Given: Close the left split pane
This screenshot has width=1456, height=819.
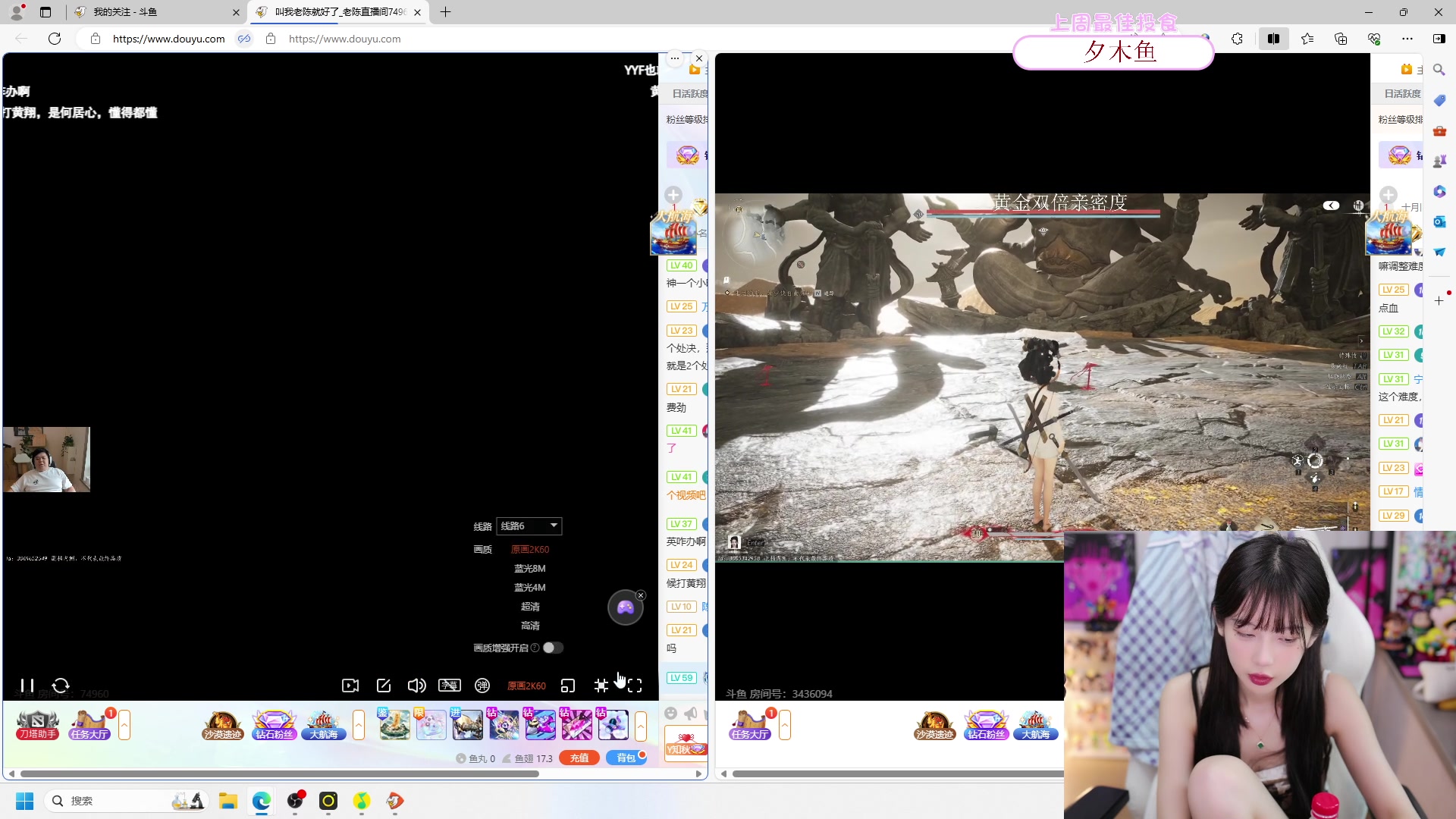Looking at the screenshot, I should pyautogui.click(x=699, y=58).
